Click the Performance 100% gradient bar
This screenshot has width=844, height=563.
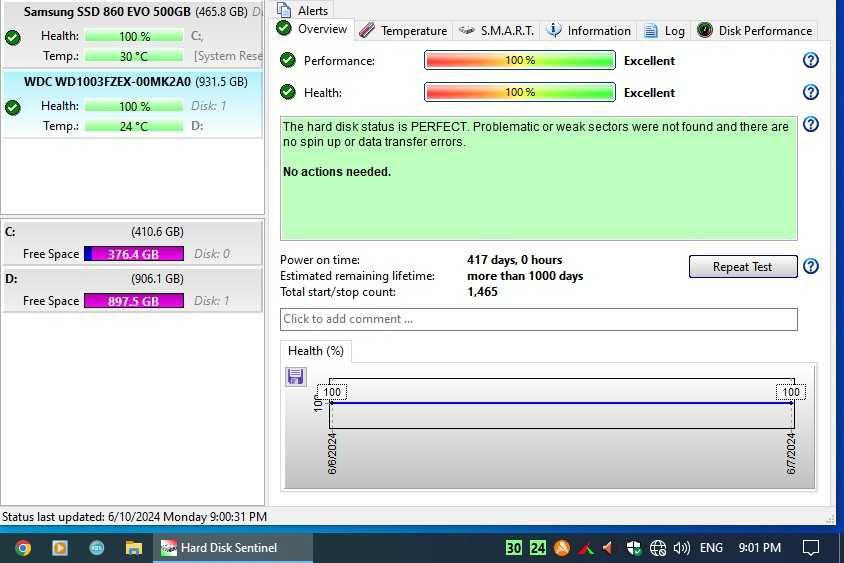(519, 60)
